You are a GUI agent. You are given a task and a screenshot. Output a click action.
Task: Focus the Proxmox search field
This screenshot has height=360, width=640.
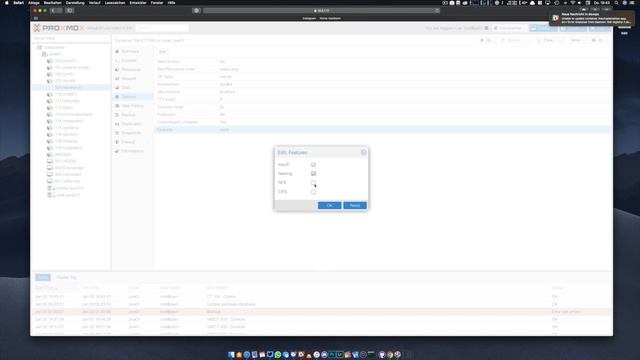(162, 28)
